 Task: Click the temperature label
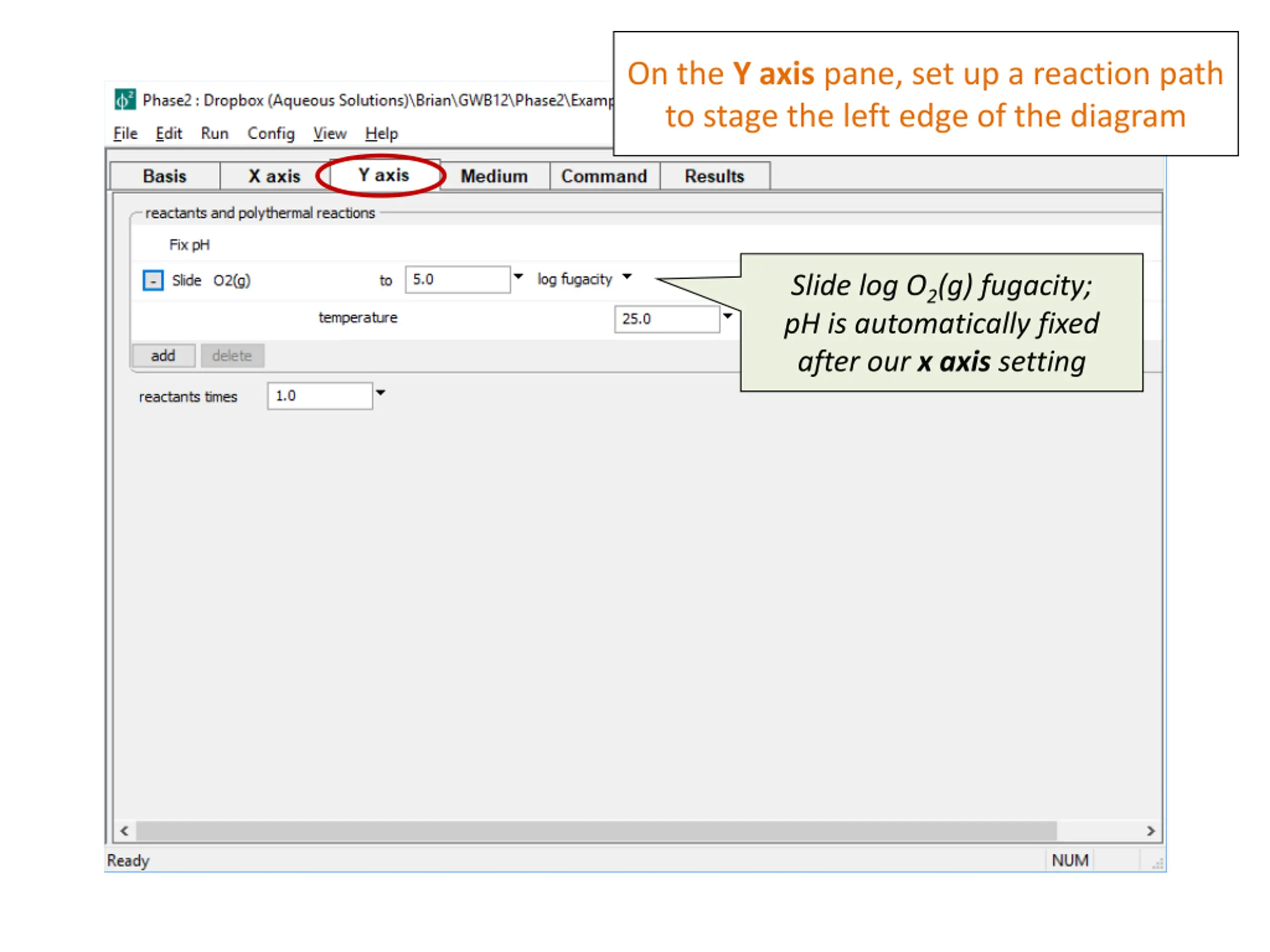358,317
